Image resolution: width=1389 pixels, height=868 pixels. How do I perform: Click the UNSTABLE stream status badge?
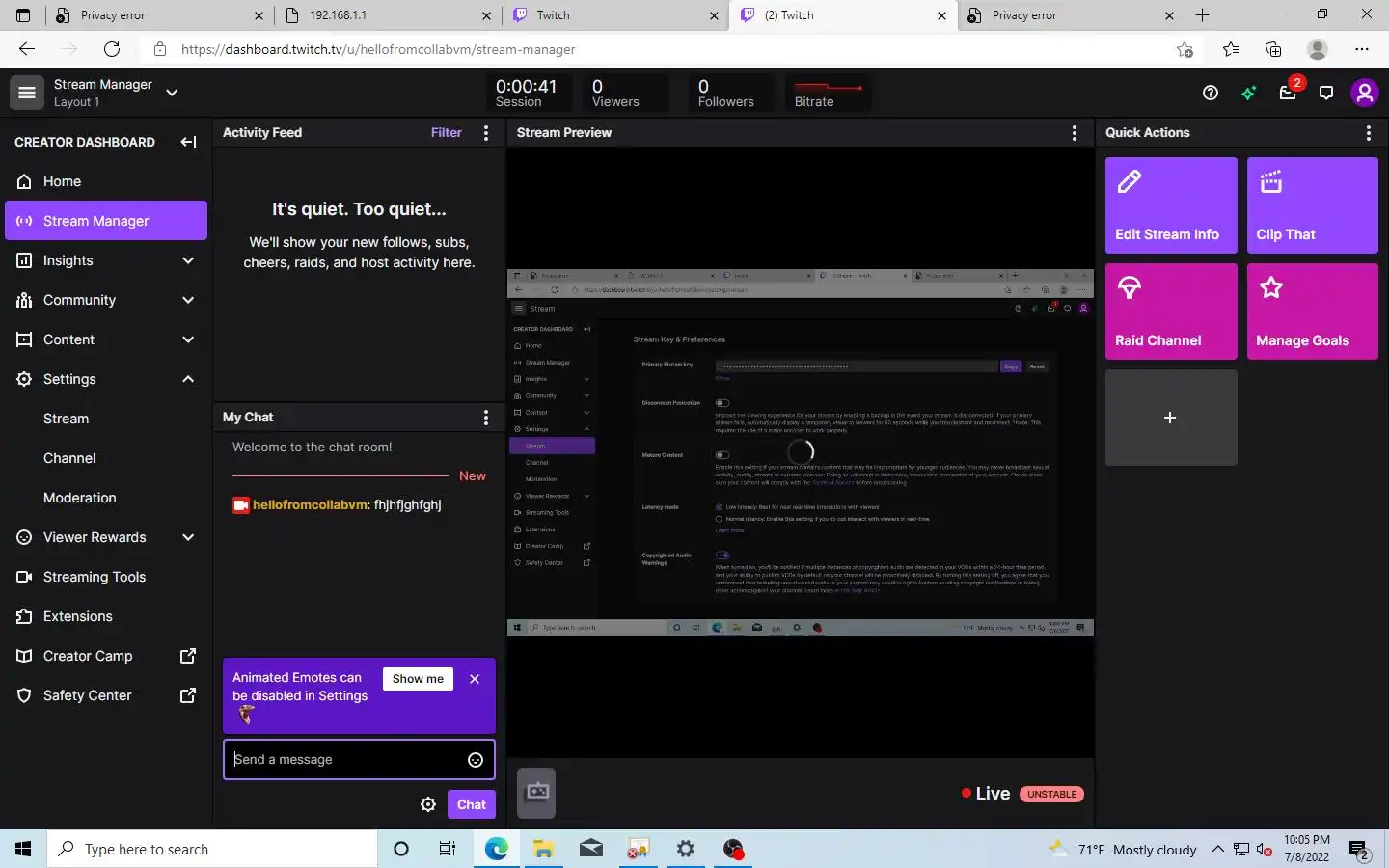click(1051, 795)
